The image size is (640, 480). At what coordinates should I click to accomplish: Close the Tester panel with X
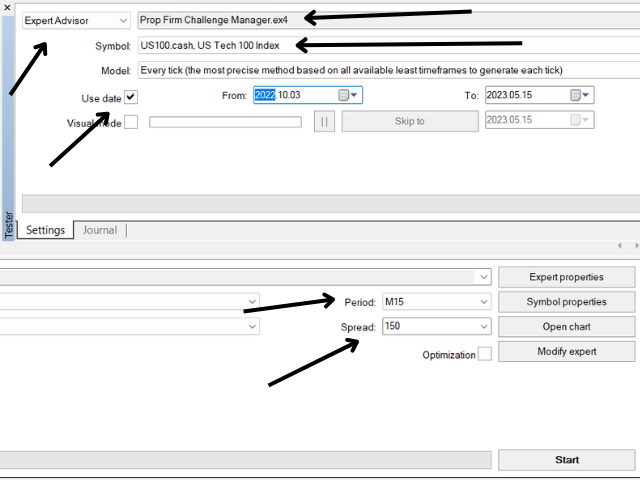point(7,7)
